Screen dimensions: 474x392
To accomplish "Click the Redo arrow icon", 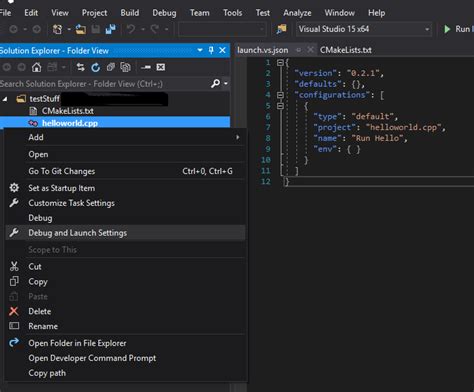I will (x=154, y=29).
